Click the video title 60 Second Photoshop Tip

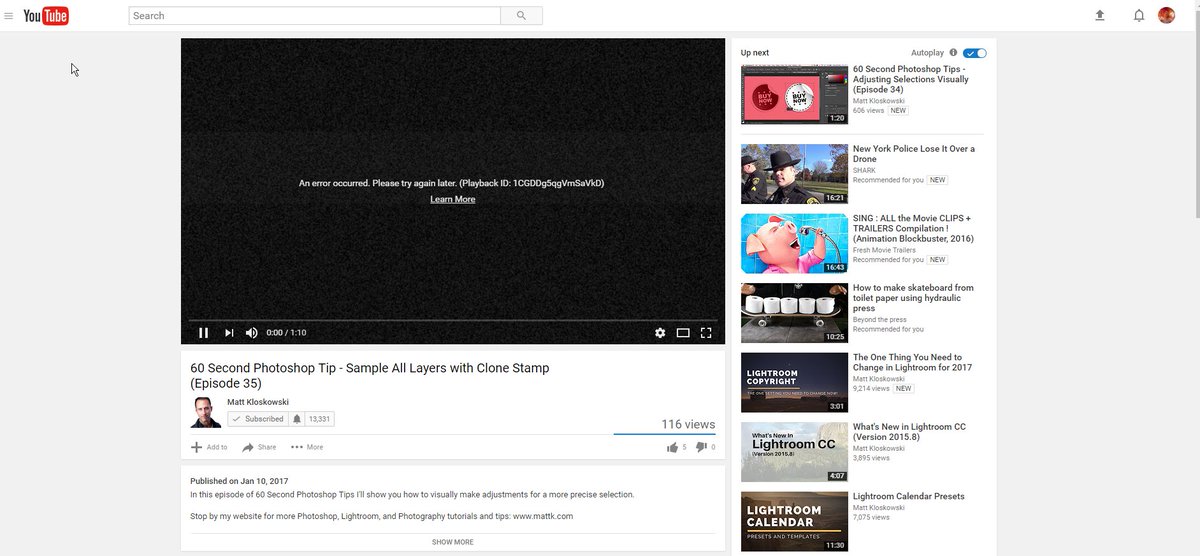tap(369, 375)
